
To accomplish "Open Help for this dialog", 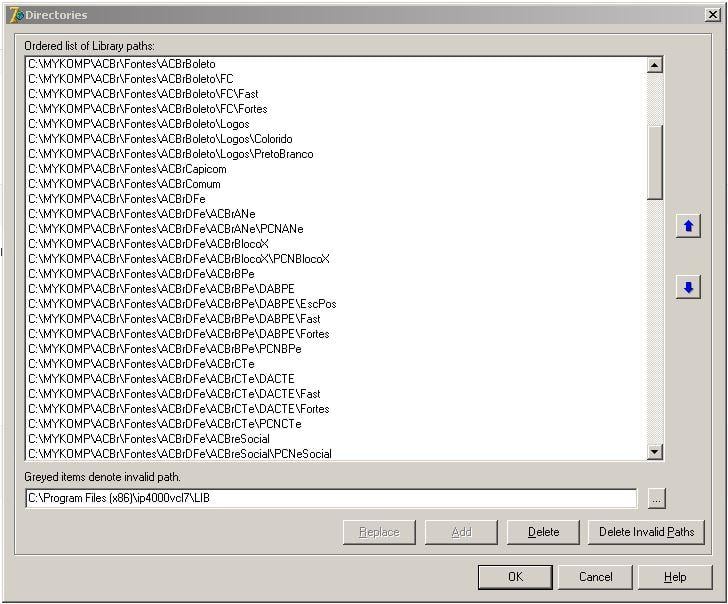I will point(675,577).
